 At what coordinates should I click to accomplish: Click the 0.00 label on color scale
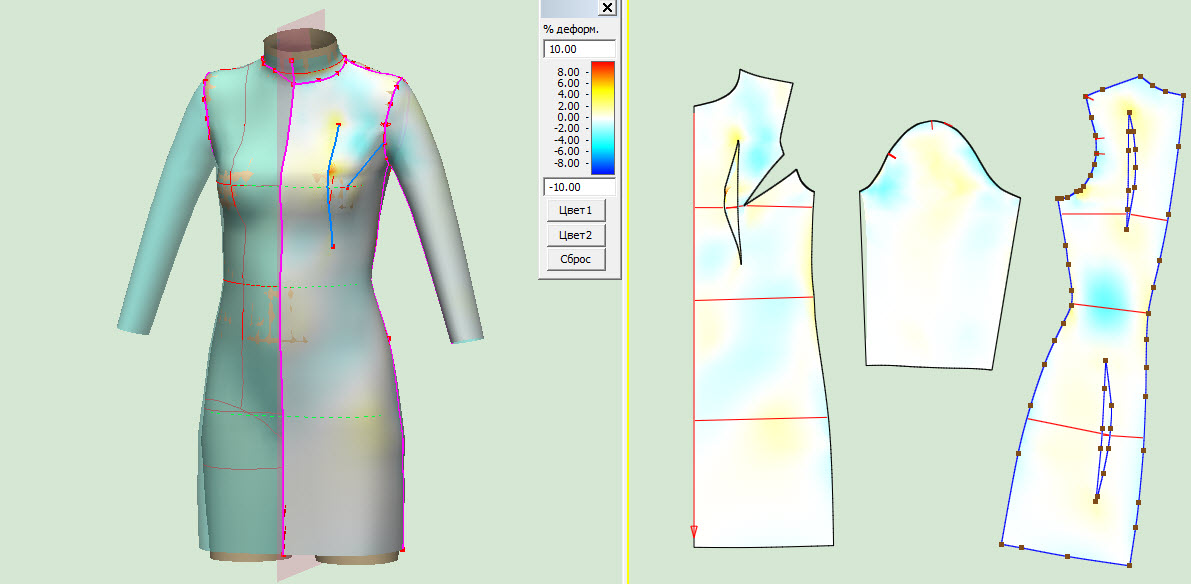coord(568,118)
